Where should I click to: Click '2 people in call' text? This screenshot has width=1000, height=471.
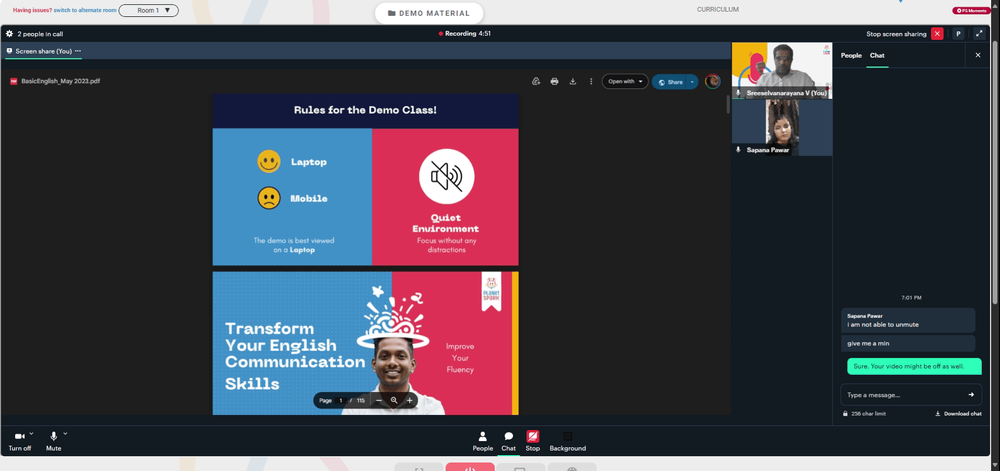40,34
